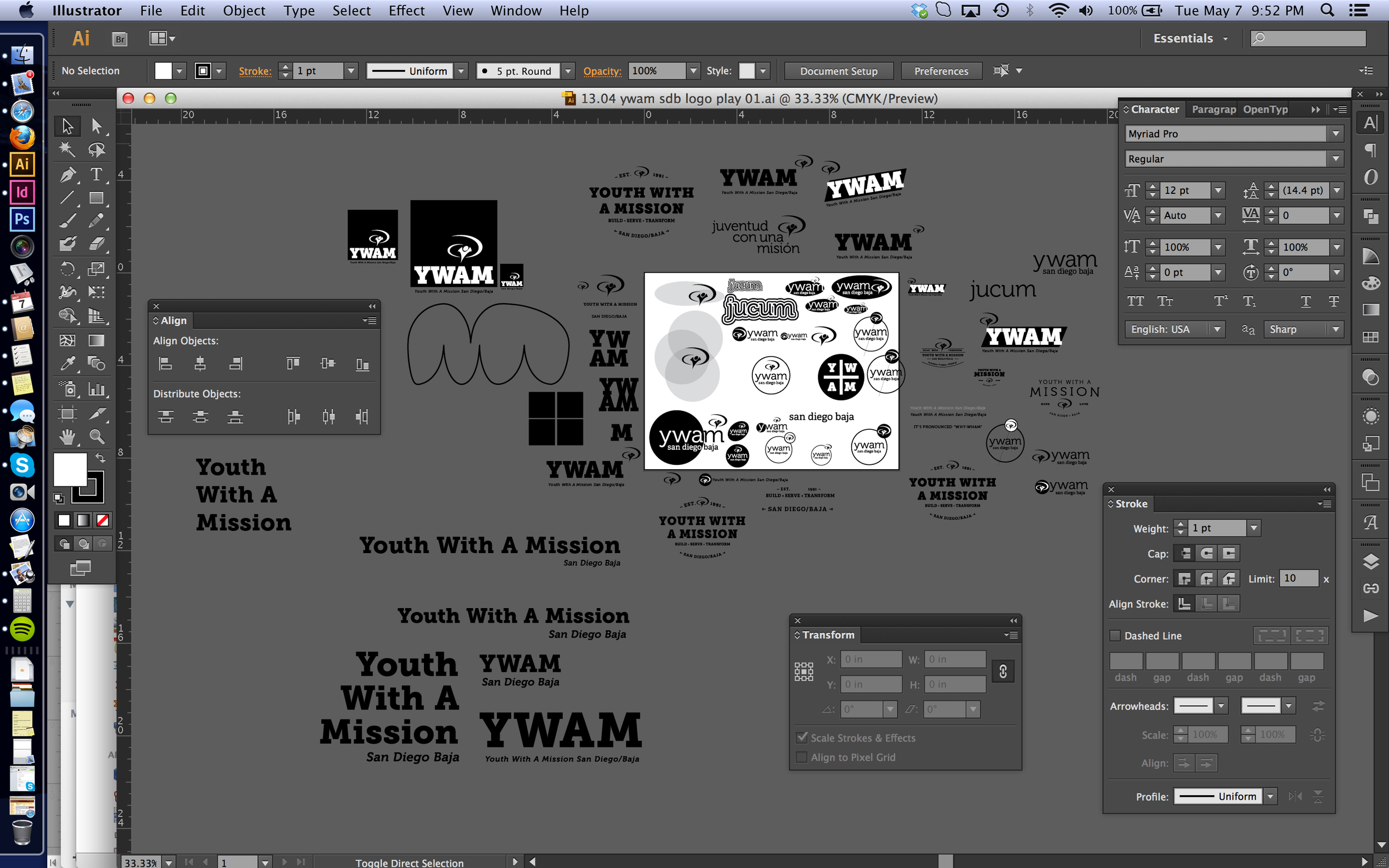Select the Direct Selection tool
1389x868 pixels.
pyautogui.click(x=97, y=126)
